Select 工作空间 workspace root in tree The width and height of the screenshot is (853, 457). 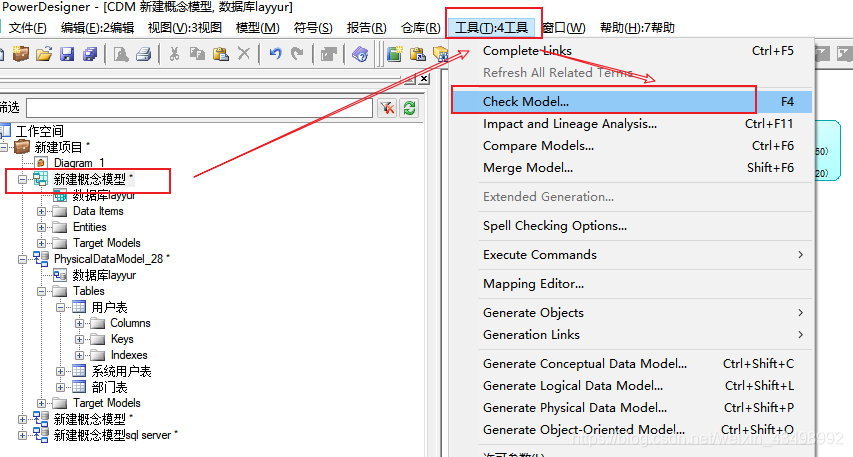(39, 131)
